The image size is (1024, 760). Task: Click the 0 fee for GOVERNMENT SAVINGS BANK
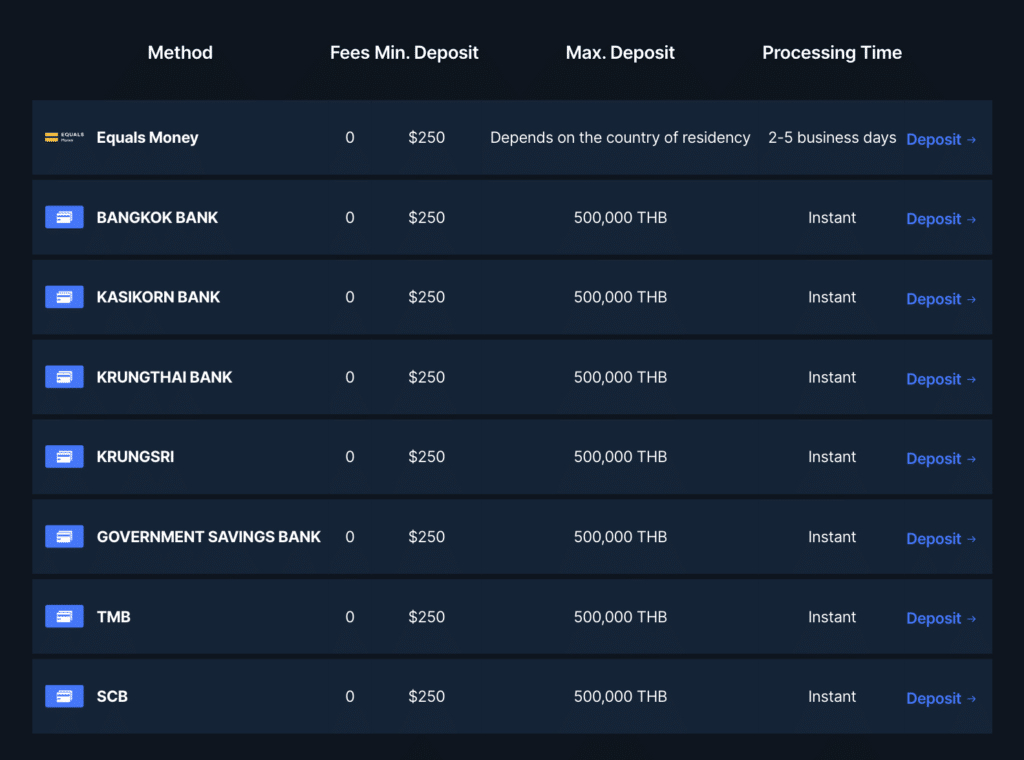pyautogui.click(x=350, y=537)
